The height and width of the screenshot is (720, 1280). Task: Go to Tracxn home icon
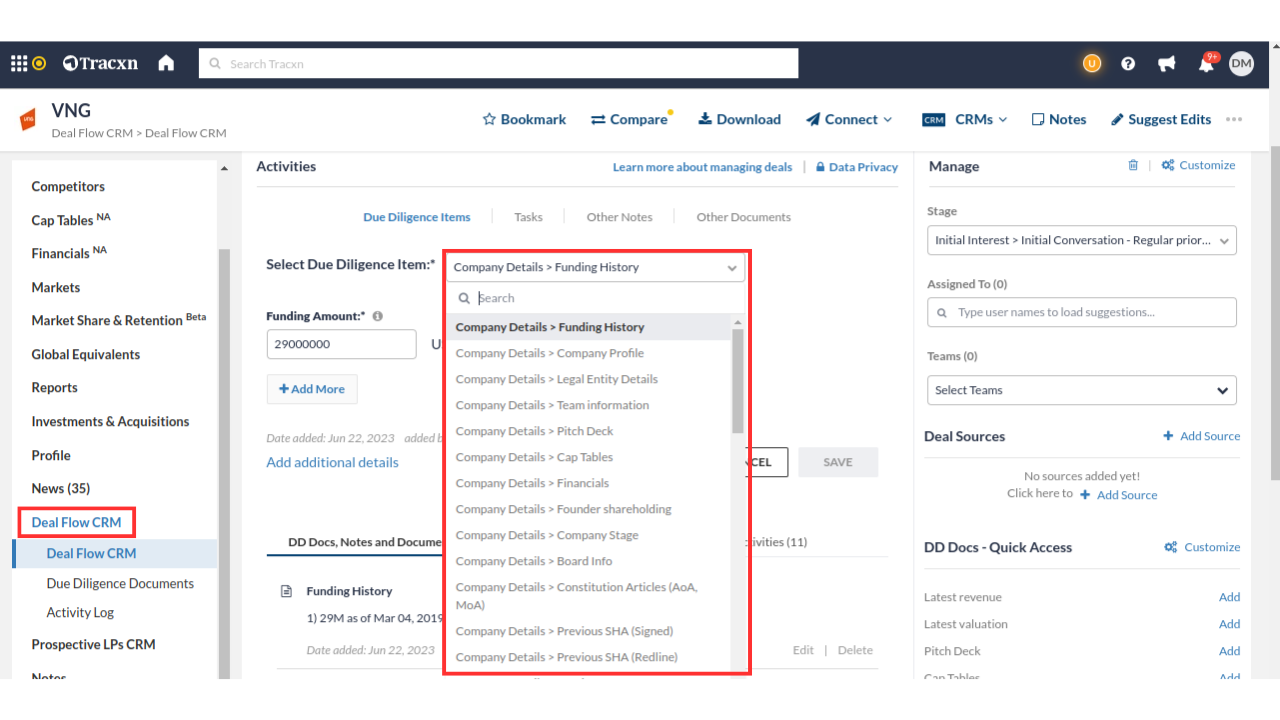[166, 63]
